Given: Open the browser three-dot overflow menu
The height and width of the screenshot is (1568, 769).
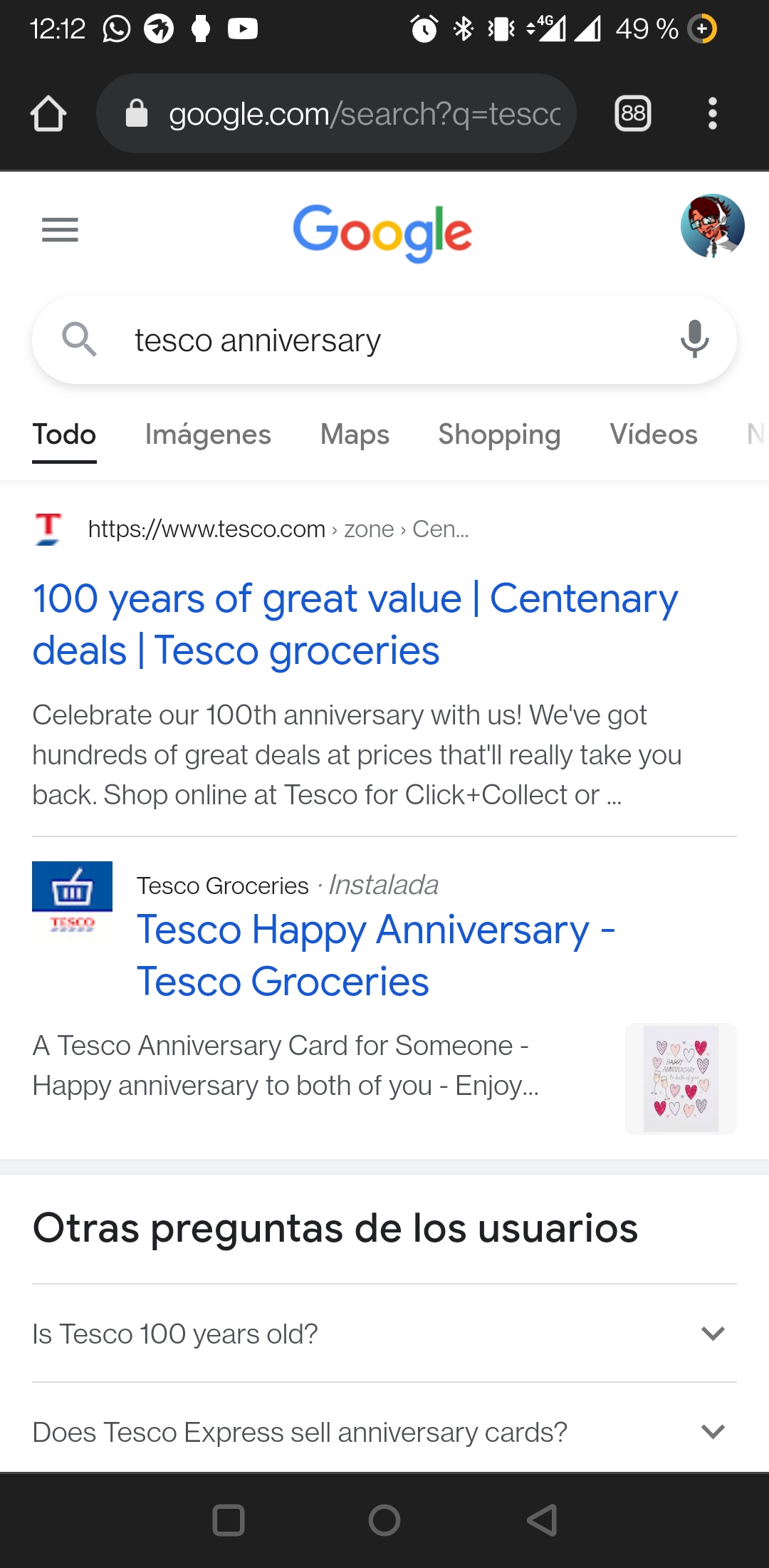Looking at the screenshot, I should pyautogui.click(x=712, y=114).
